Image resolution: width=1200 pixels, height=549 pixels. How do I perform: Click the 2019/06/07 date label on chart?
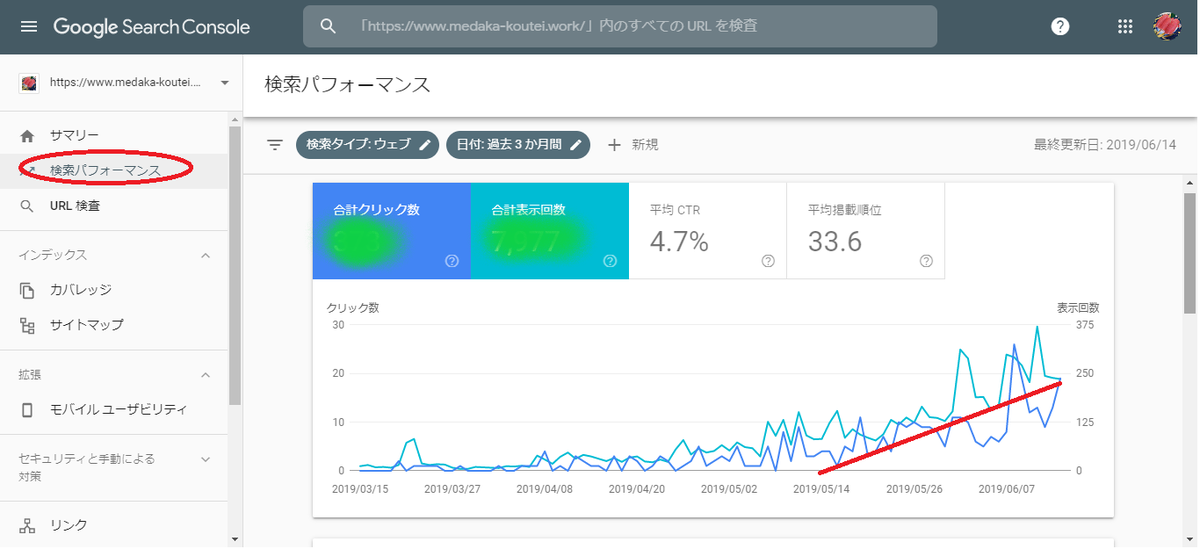tap(1006, 490)
